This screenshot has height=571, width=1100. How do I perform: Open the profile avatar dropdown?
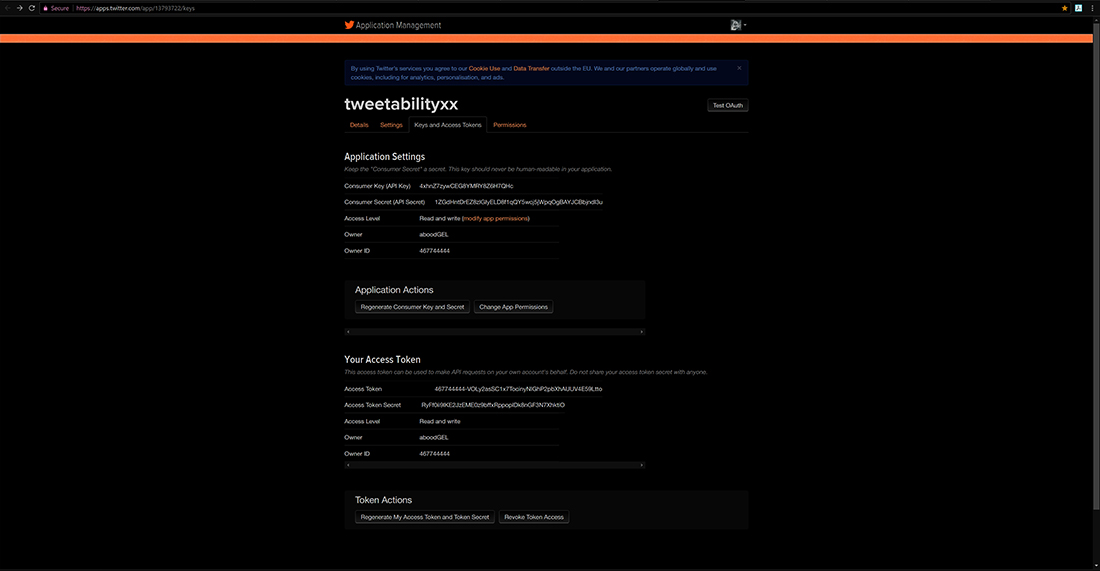coord(737,25)
